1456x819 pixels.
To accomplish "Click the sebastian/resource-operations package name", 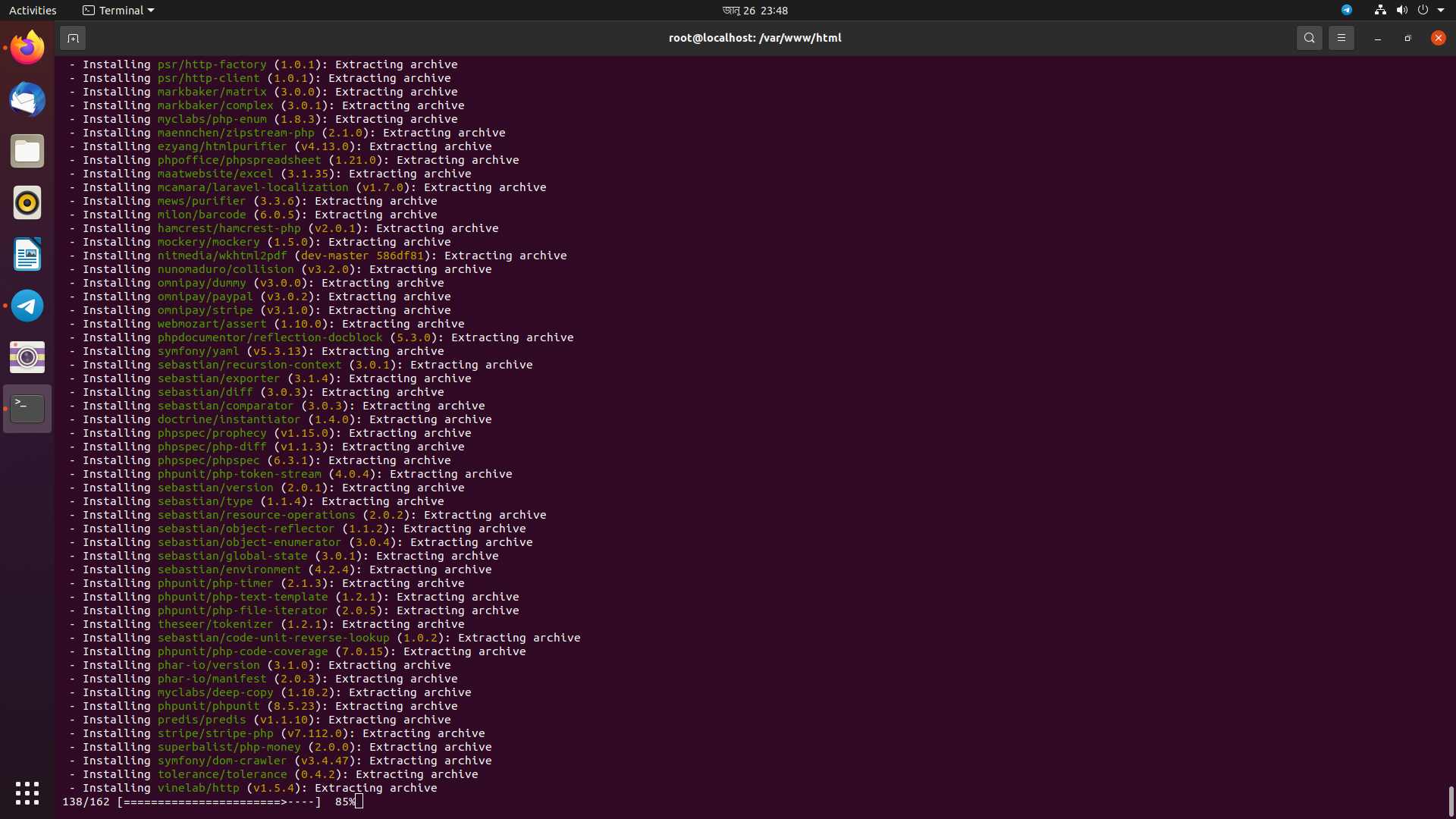I will 256,515.
